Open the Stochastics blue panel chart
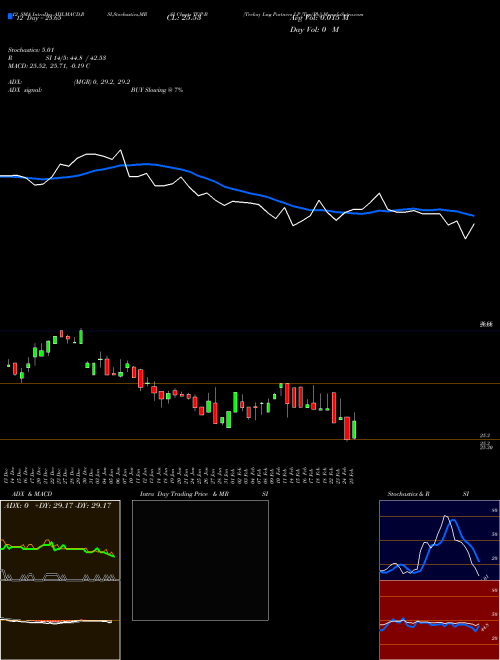 [x=439, y=540]
